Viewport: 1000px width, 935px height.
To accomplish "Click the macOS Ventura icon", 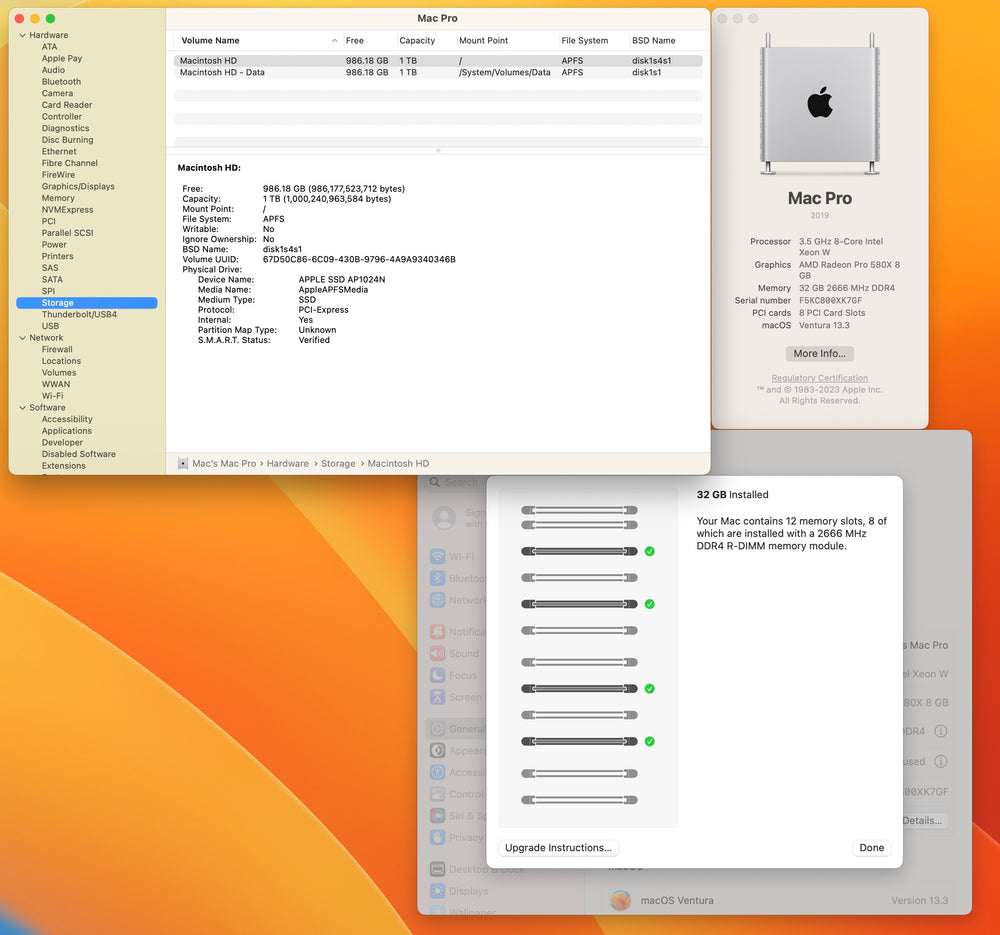I will 621,900.
